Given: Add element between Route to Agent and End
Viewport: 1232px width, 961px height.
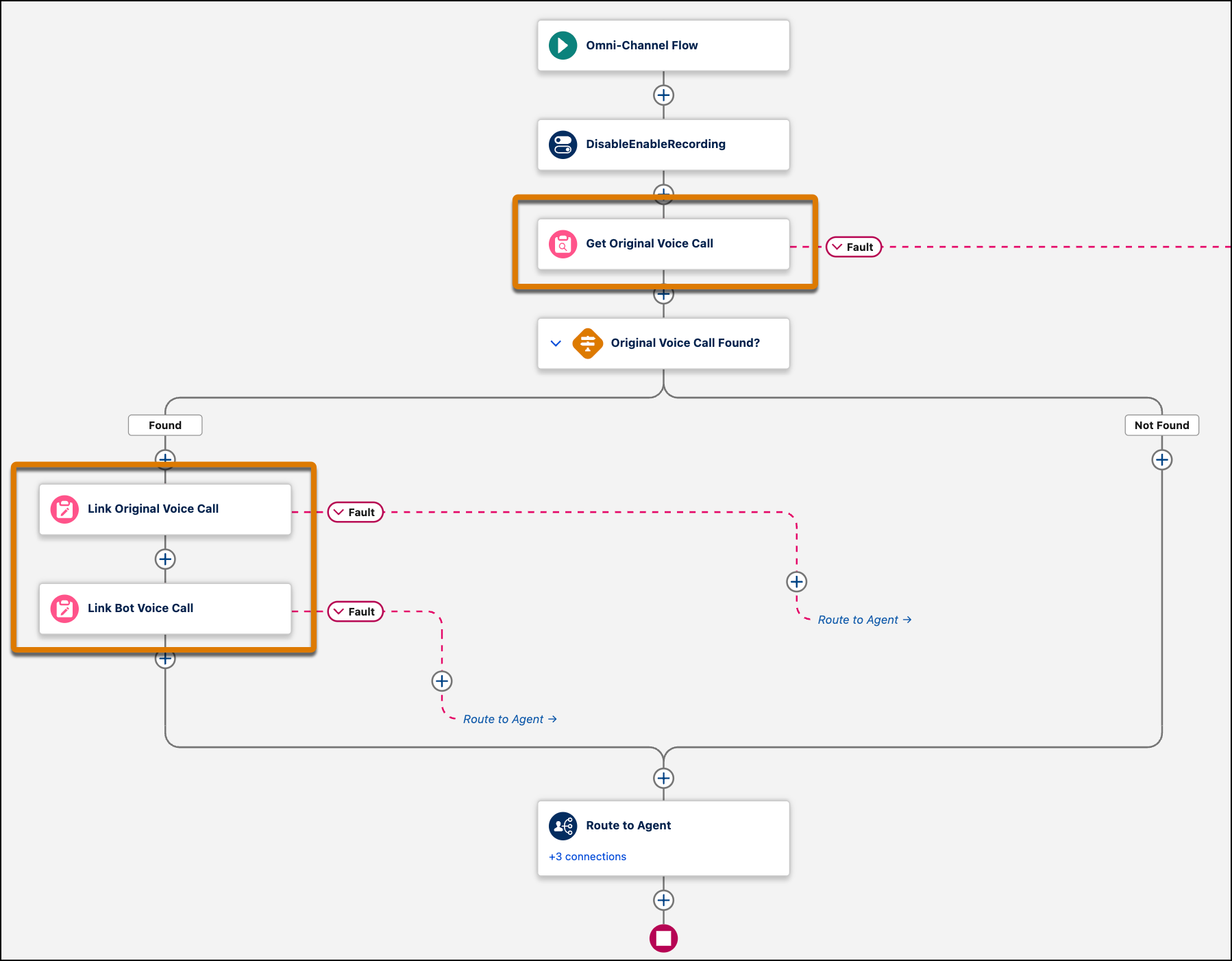Looking at the screenshot, I should click(663, 900).
